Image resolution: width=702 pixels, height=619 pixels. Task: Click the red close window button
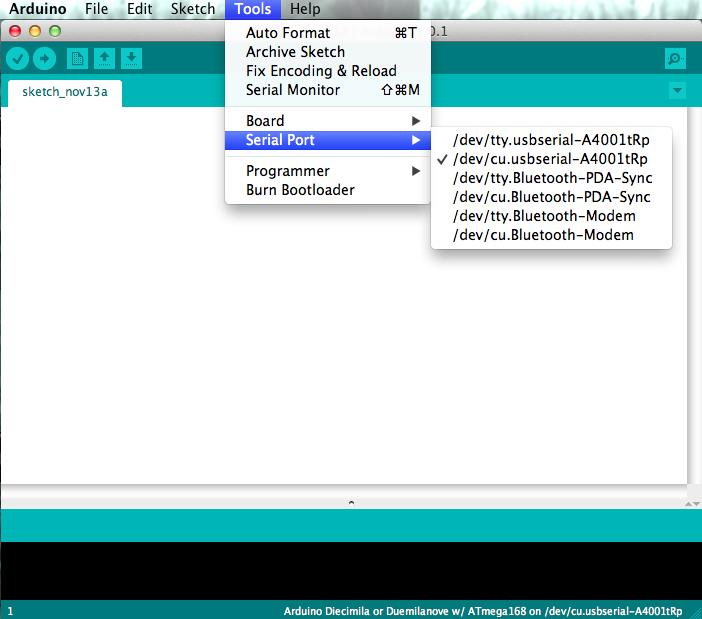click(15, 31)
